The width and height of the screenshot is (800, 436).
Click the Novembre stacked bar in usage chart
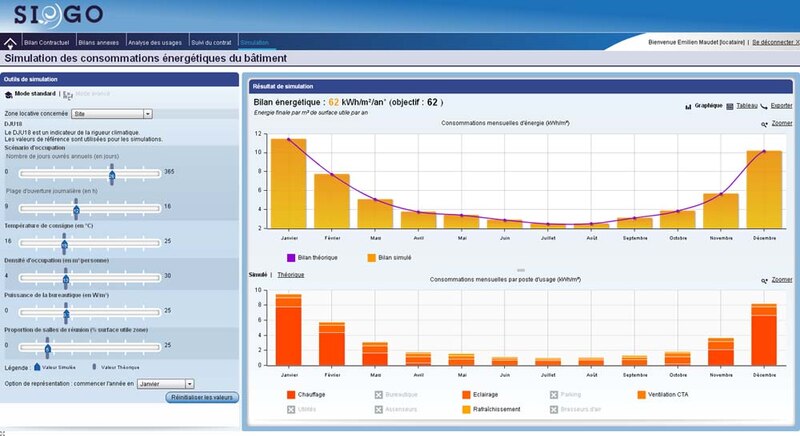(721, 352)
